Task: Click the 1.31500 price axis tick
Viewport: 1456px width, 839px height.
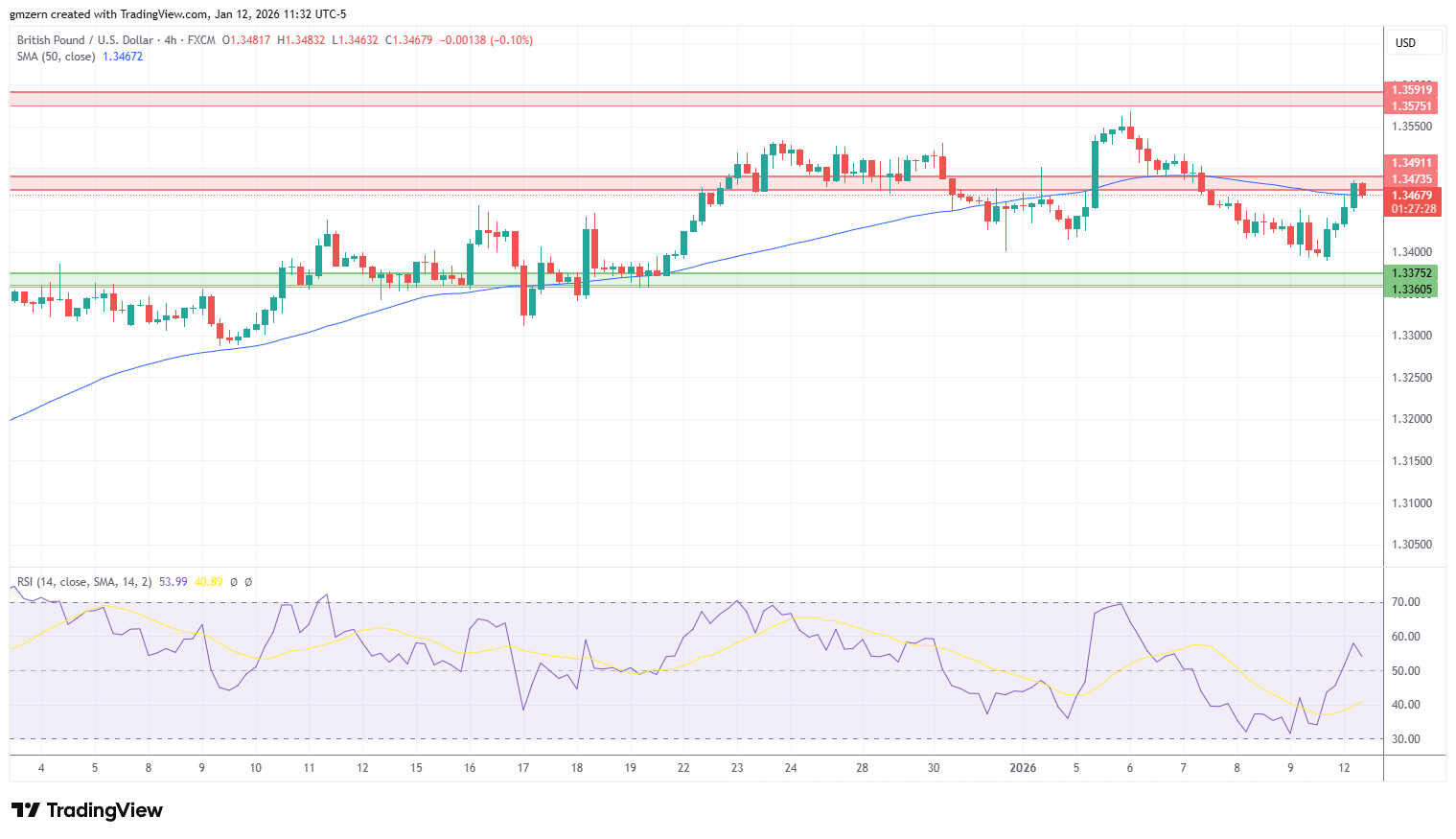Action: tap(1412, 461)
